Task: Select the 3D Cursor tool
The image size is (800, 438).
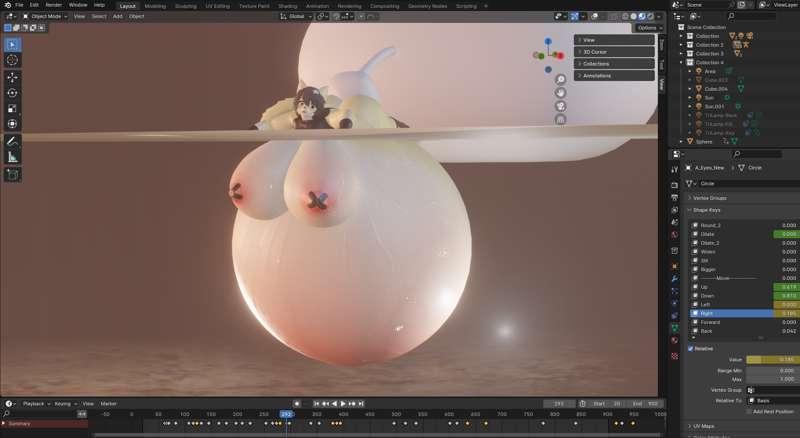Action: [x=12, y=60]
